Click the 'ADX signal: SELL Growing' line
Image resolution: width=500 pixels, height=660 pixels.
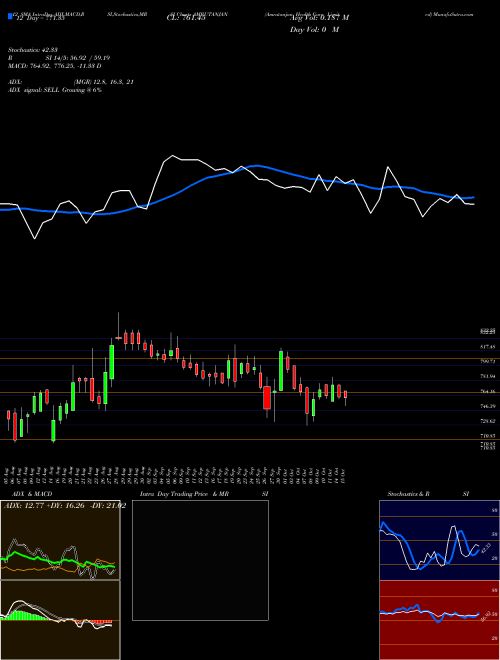55,90
